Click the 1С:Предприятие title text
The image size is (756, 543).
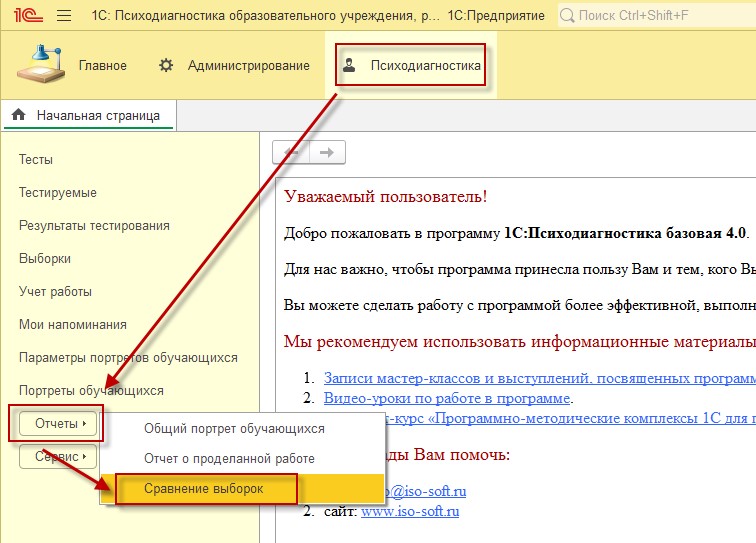pos(496,15)
